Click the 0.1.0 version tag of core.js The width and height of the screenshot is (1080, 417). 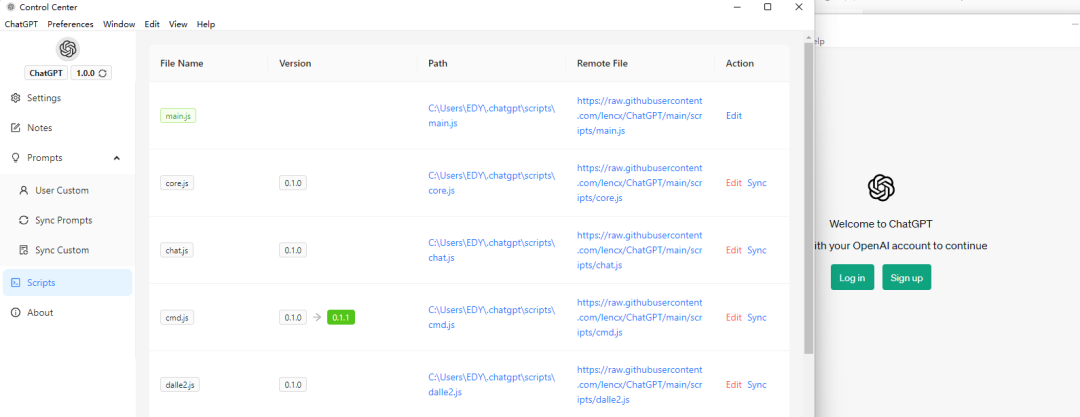(x=293, y=183)
